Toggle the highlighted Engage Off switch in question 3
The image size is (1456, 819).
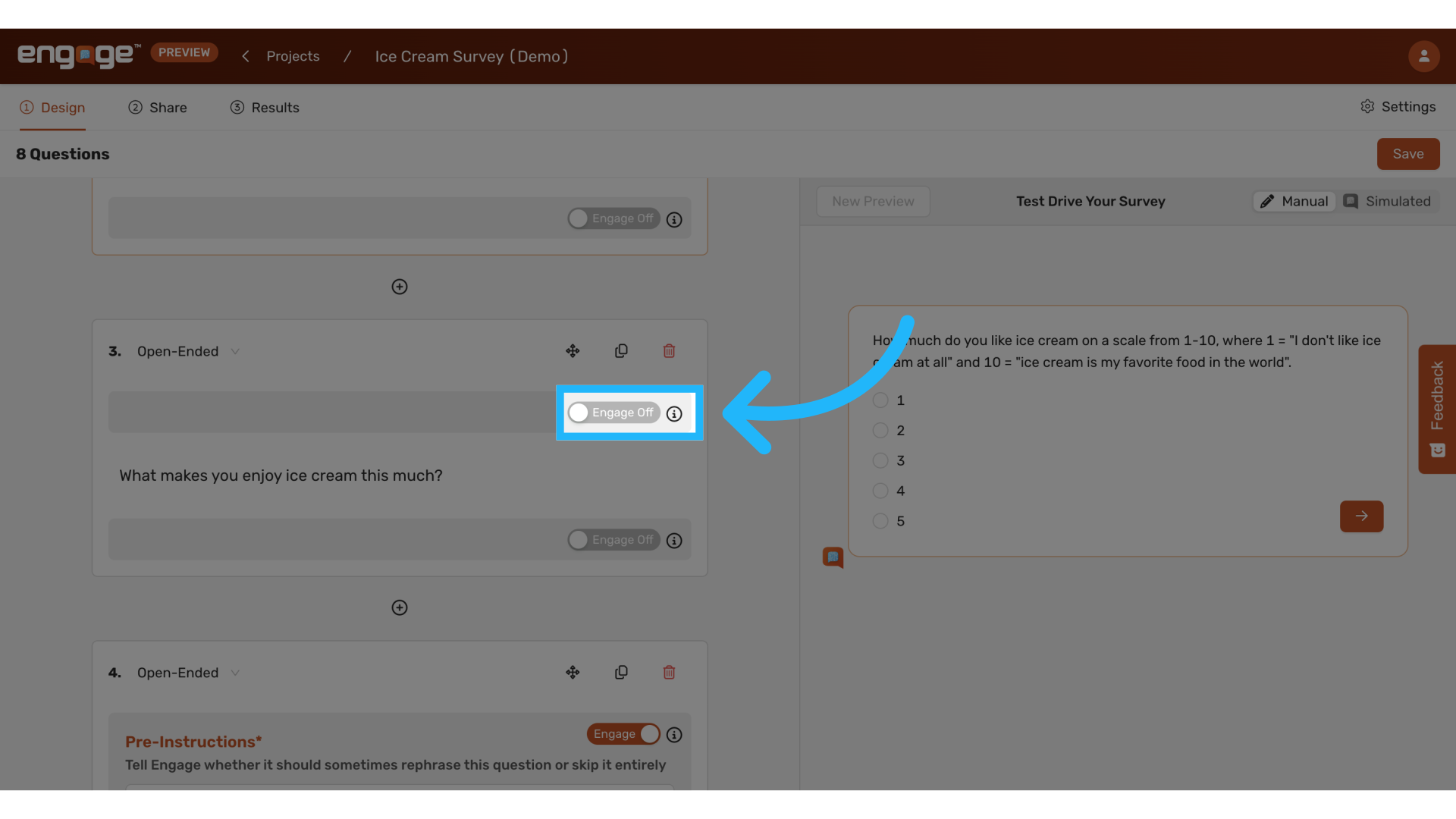[613, 413]
